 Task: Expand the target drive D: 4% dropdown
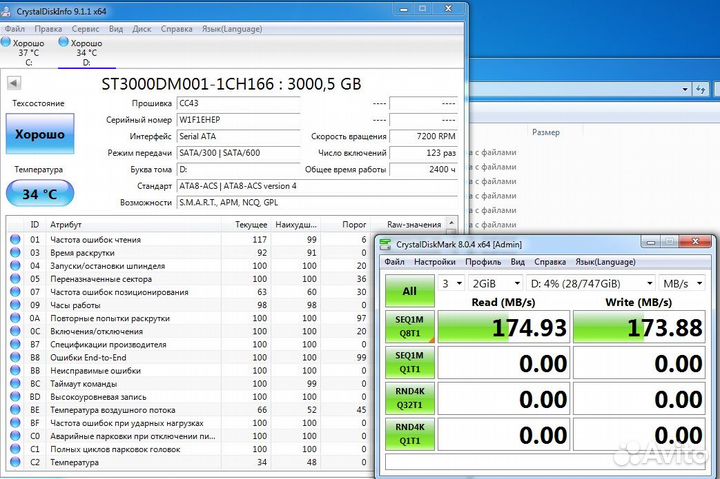tap(590, 283)
